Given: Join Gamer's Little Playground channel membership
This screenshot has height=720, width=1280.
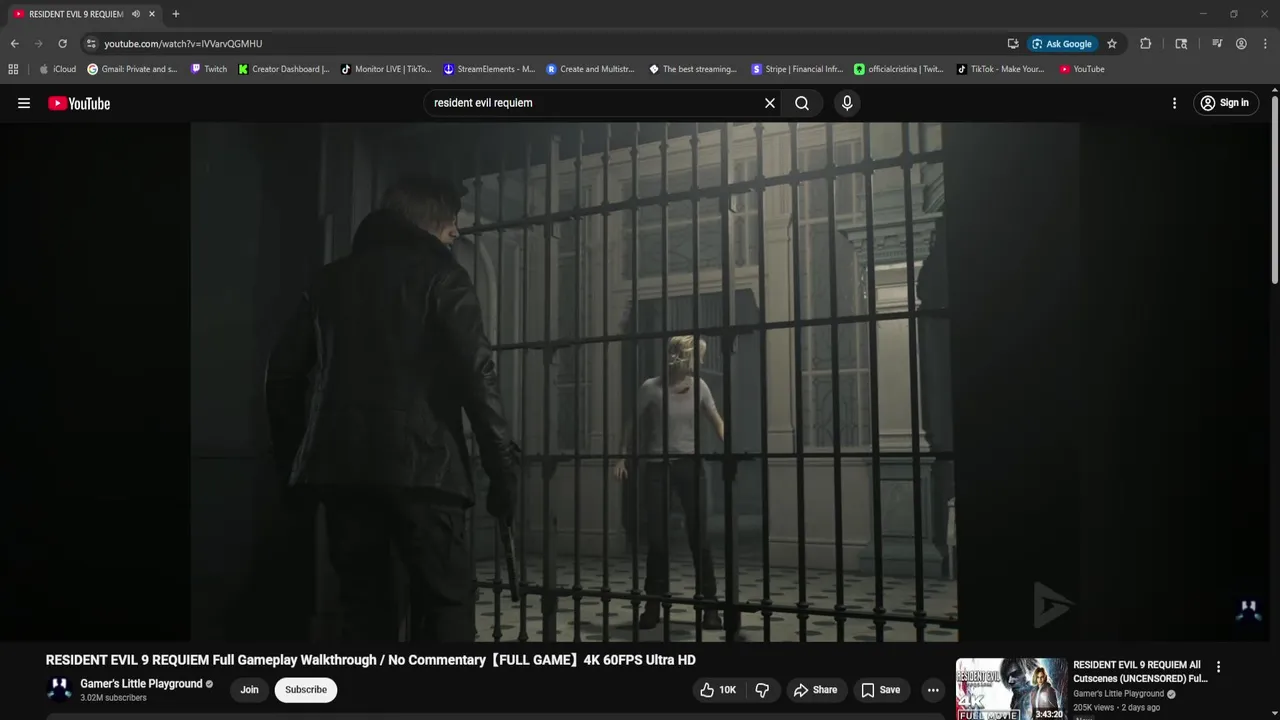Looking at the screenshot, I should 249,690.
